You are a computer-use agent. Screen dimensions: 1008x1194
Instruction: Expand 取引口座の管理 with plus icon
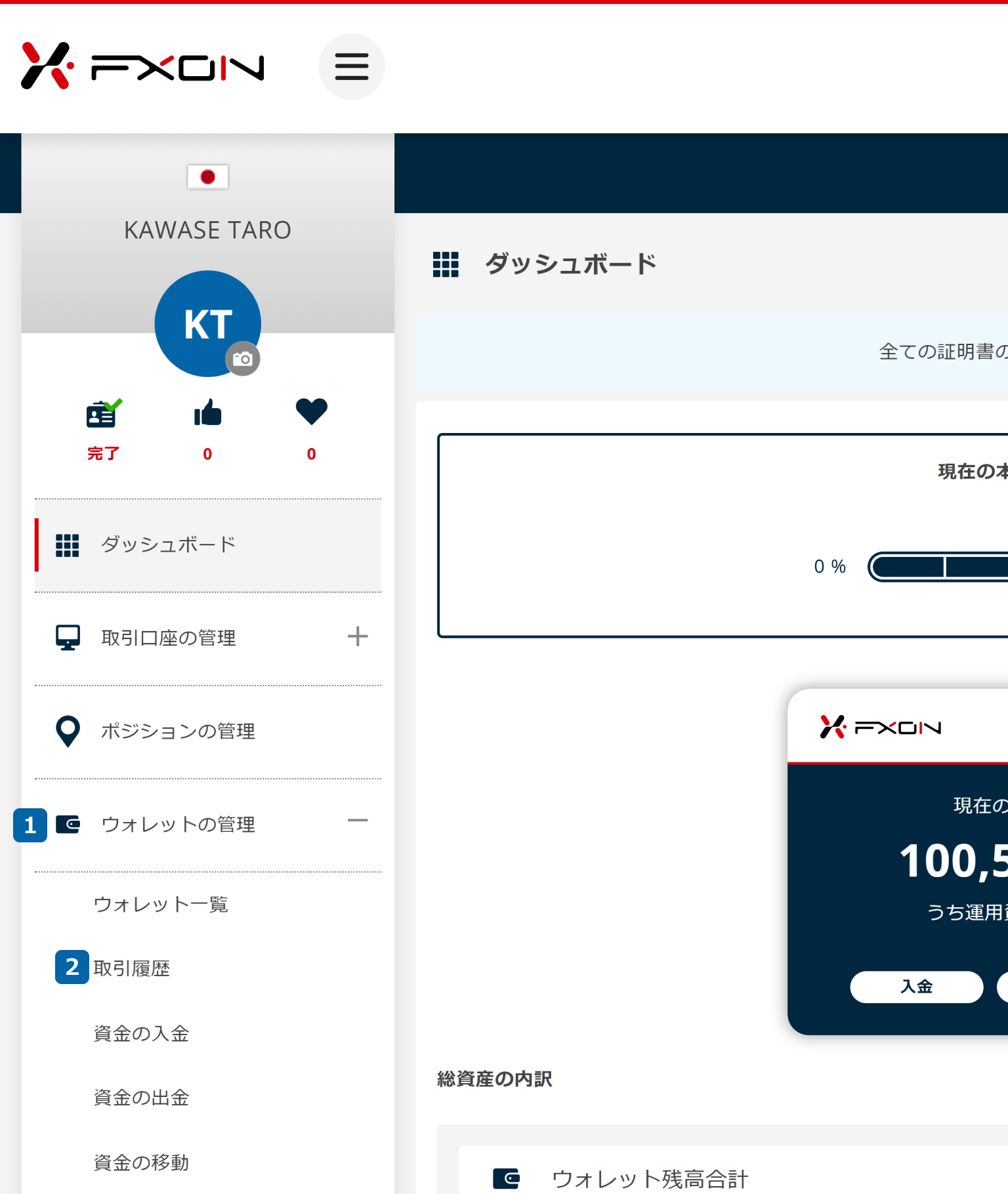pyautogui.click(x=358, y=636)
